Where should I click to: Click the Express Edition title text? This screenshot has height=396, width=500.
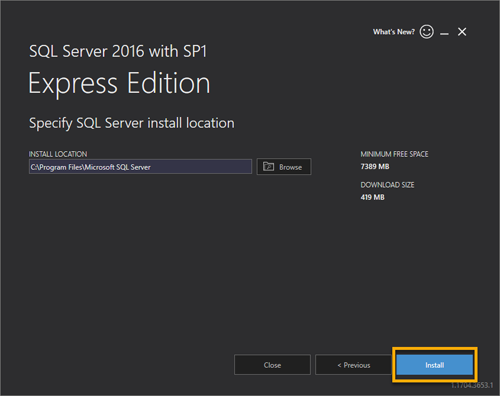coord(119,83)
